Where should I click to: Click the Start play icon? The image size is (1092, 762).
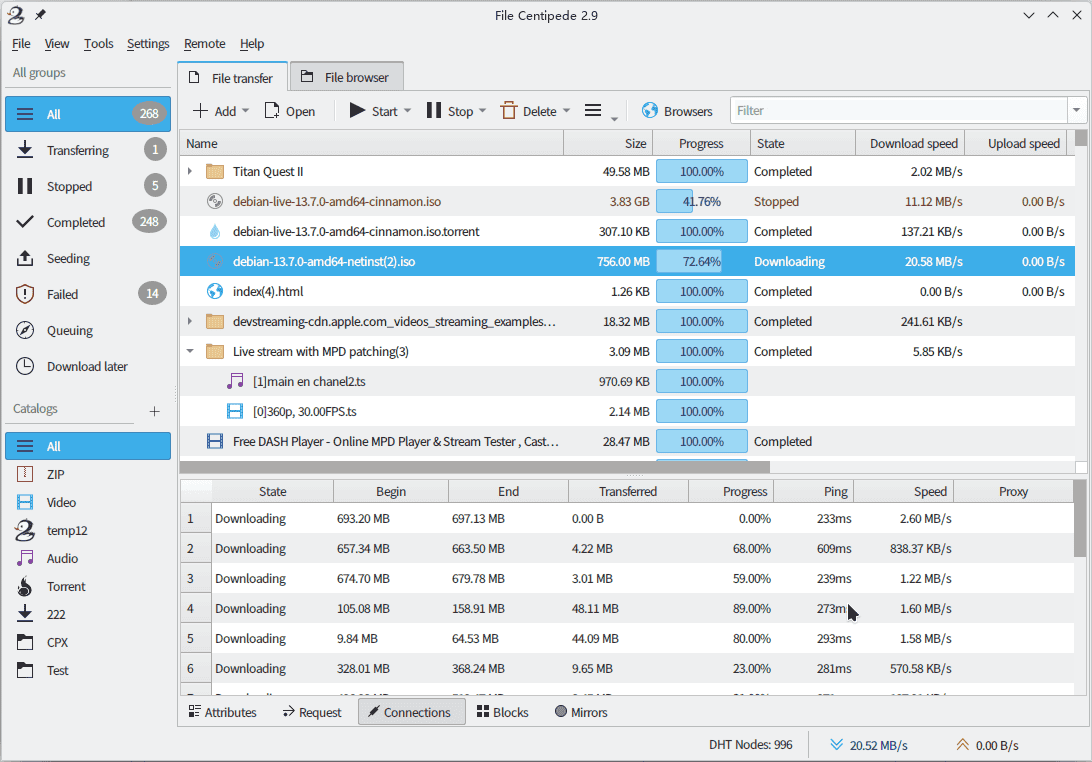click(x=357, y=111)
